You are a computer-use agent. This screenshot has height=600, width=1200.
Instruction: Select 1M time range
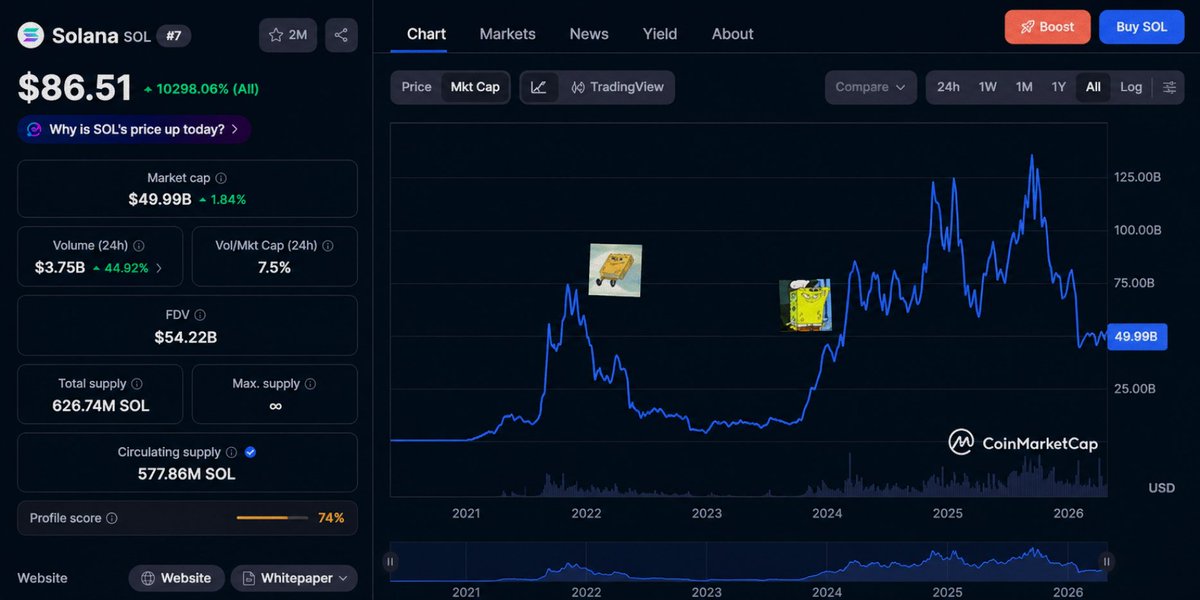[x=1024, y=87]
